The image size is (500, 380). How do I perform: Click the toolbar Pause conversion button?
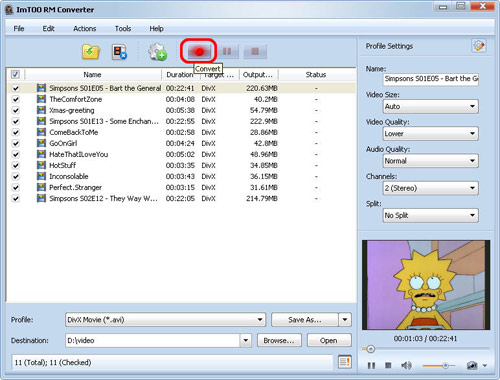tap(227, 51)
